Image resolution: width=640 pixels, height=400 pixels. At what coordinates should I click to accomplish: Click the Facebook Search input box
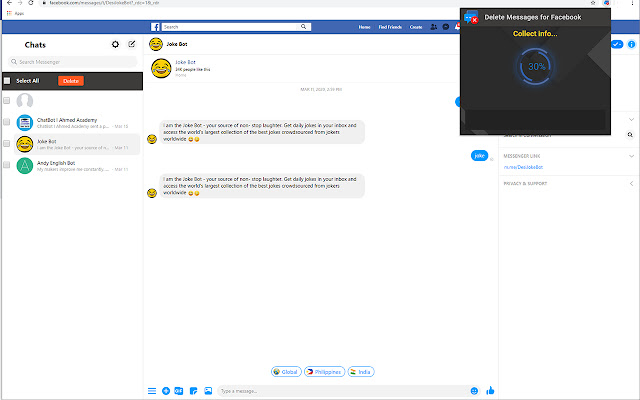[x=231, y=27]
